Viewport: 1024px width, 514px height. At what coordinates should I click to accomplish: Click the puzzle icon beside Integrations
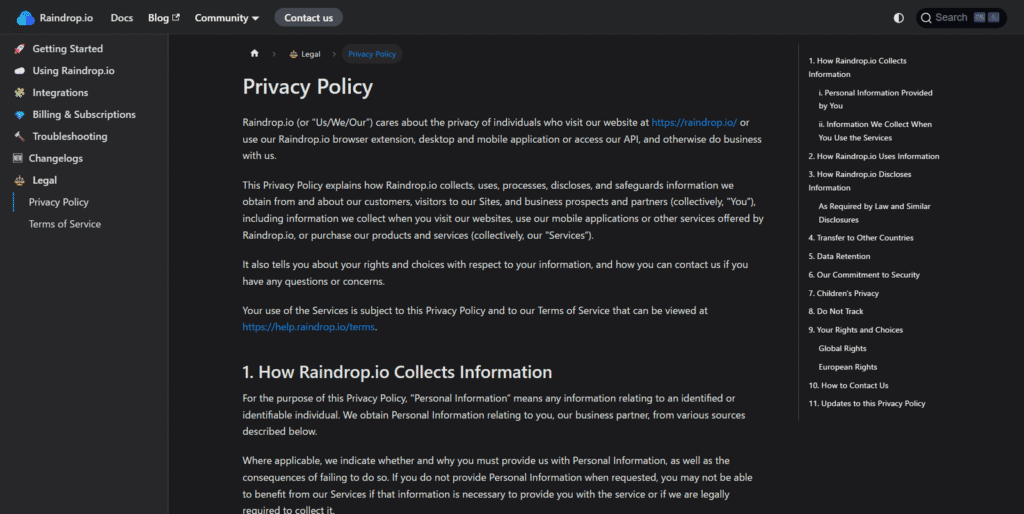tap(20, 93)
